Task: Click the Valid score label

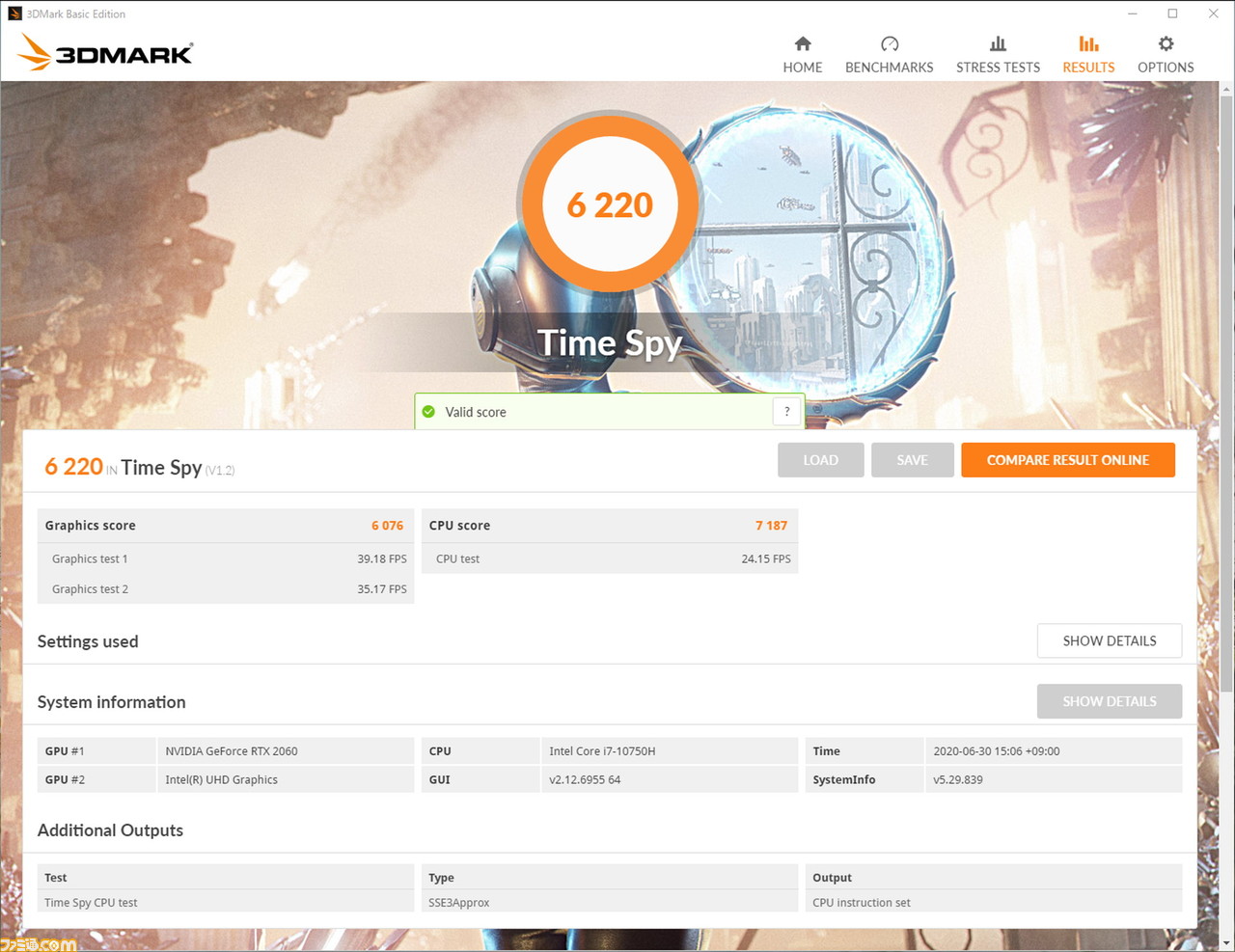Action: 476,412
